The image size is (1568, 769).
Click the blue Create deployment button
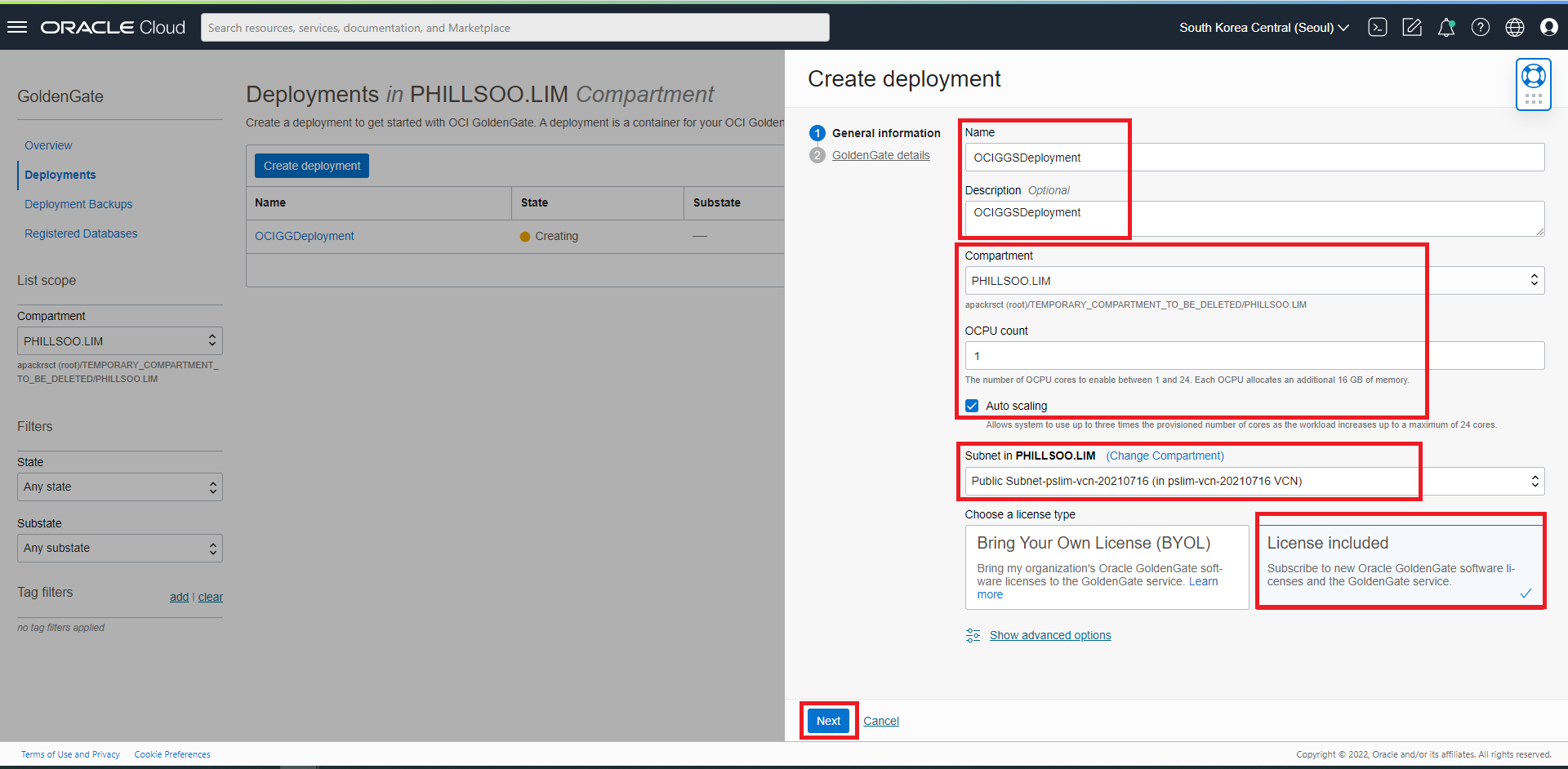[x=312, y=166]
